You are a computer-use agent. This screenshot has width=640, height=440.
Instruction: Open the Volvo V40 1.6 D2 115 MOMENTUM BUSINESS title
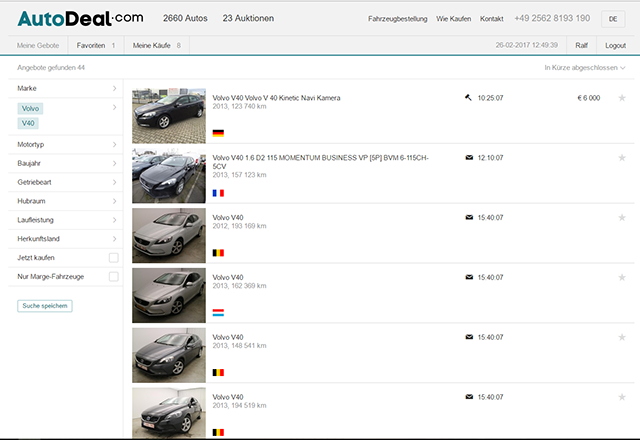320,162
